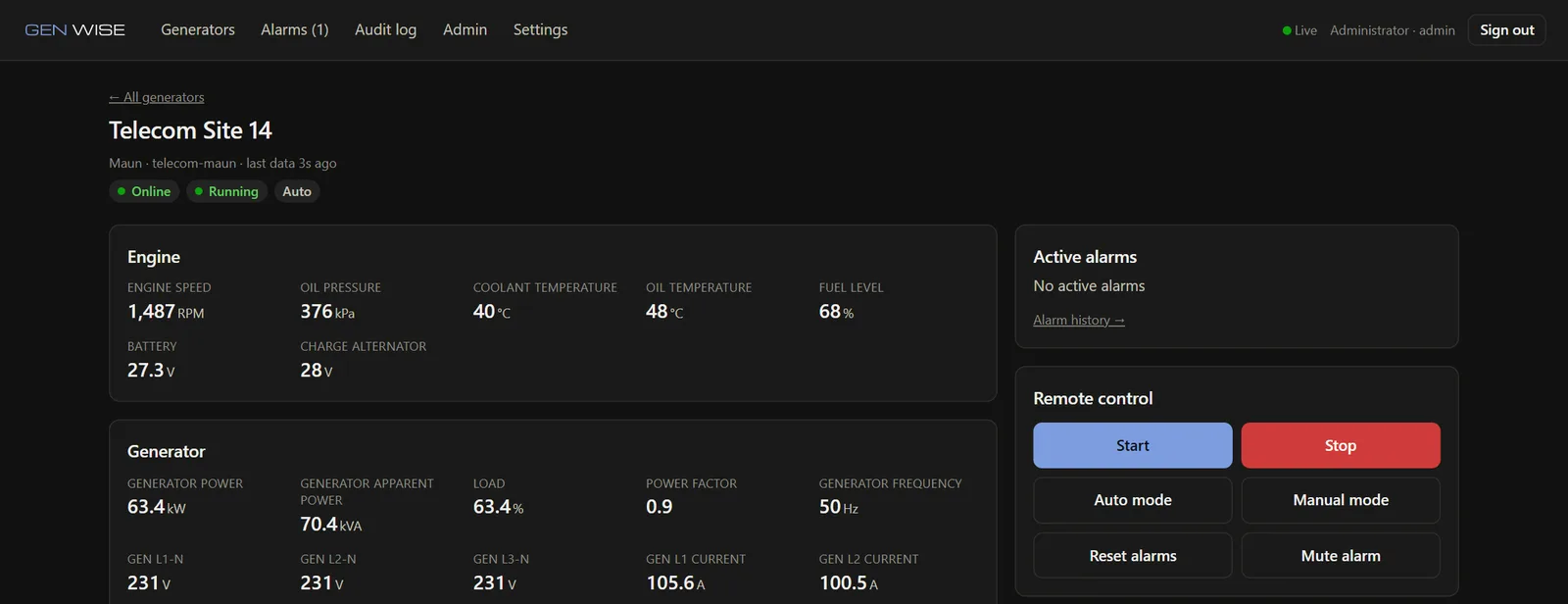Click the 376 kPa oil pressure value
This screenshot has width=1568, height=604.
click(327, 312)
